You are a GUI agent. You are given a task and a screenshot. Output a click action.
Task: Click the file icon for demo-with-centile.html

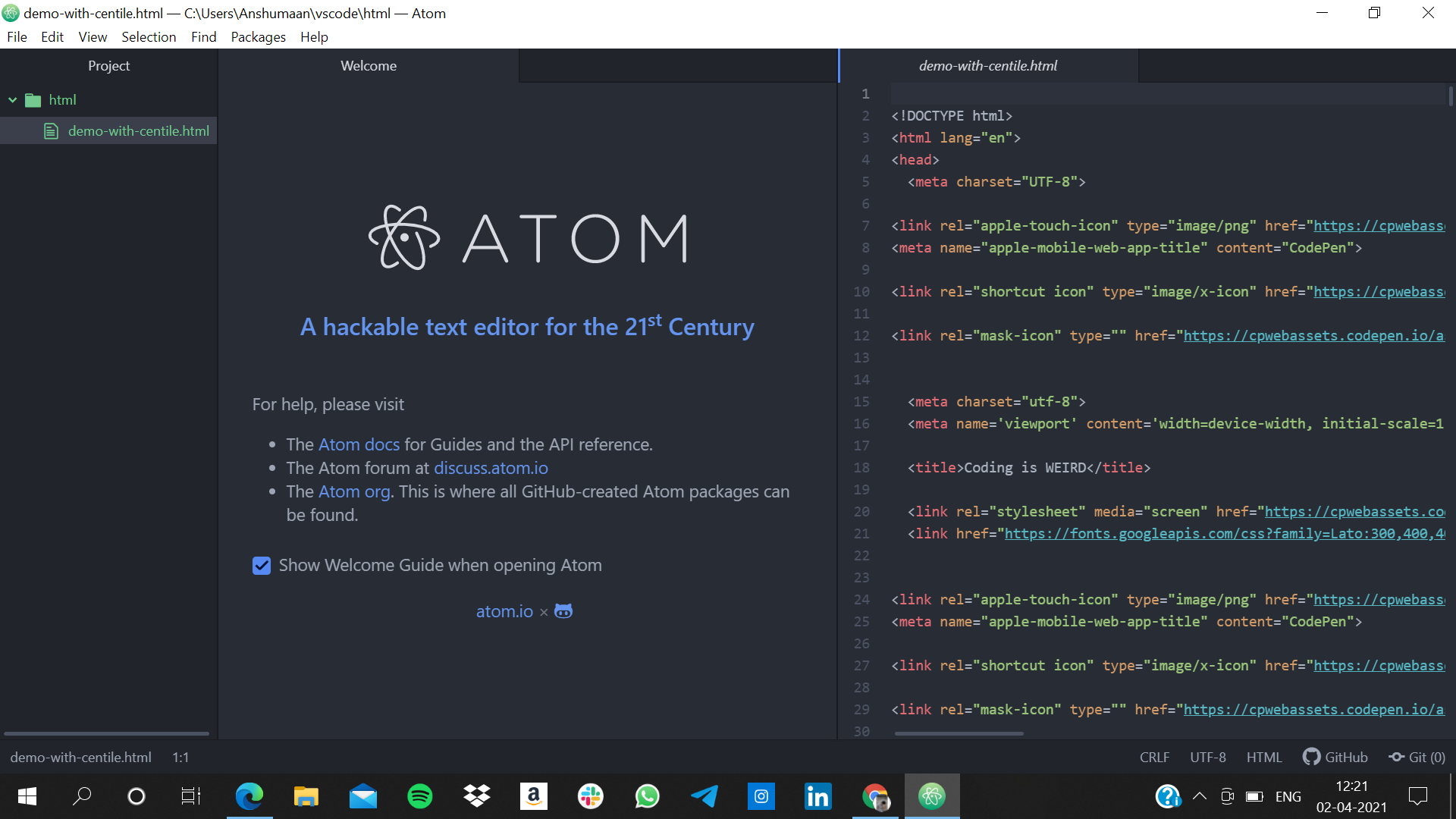[x=51, y=131]
